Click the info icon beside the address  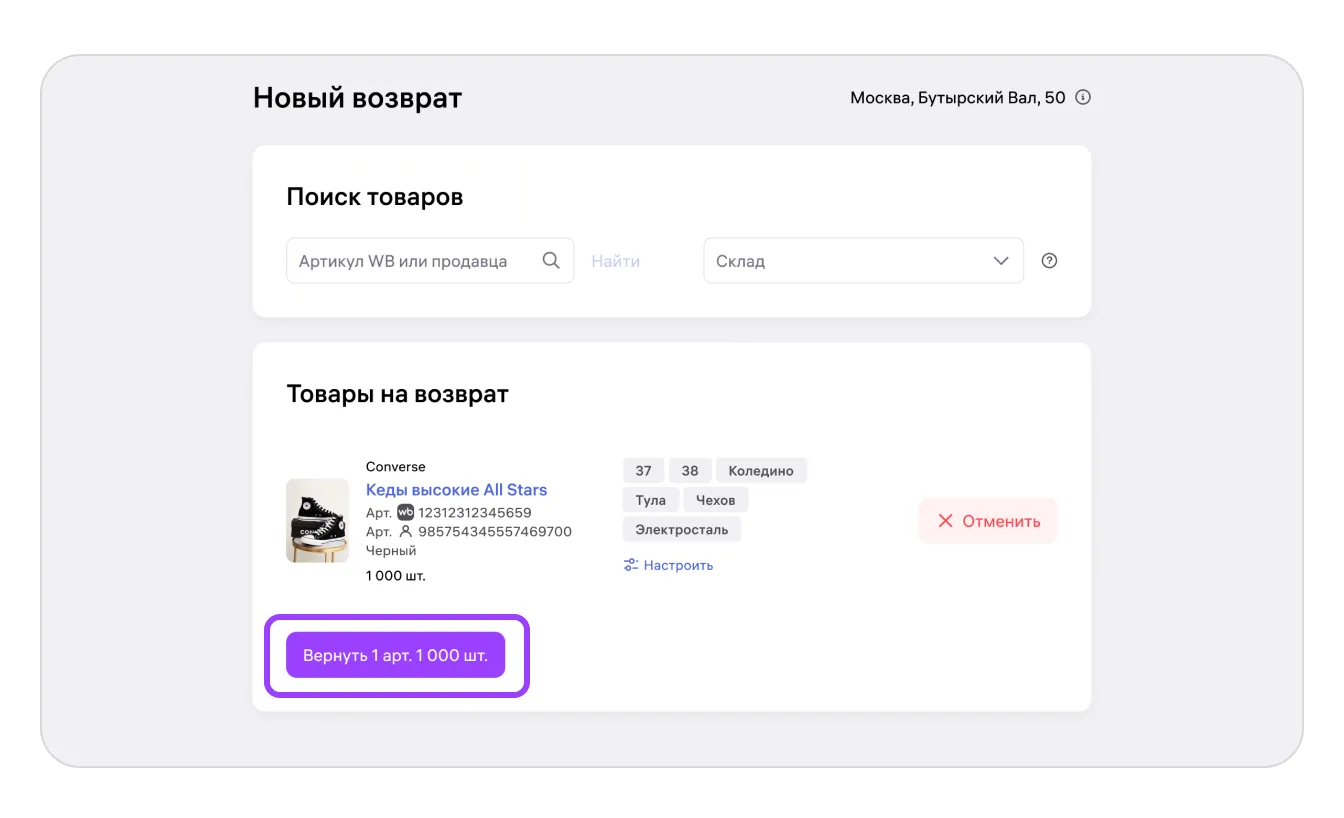click(1083, 98)
